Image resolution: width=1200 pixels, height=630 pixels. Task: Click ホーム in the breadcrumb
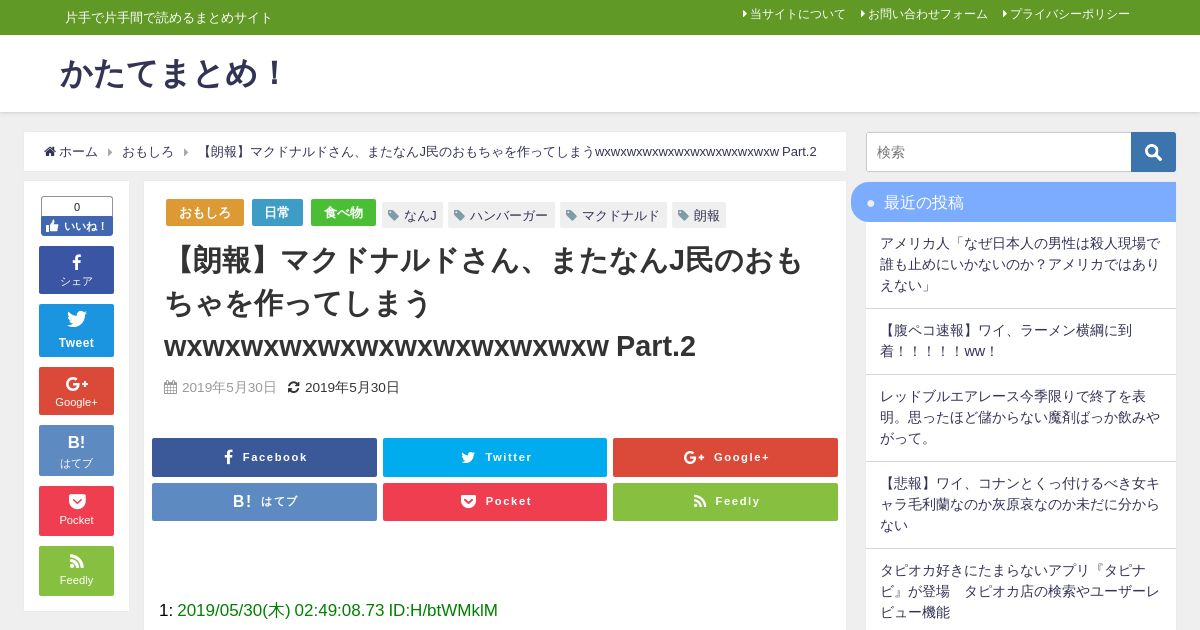pyautogui.click(x=78, y=152)
